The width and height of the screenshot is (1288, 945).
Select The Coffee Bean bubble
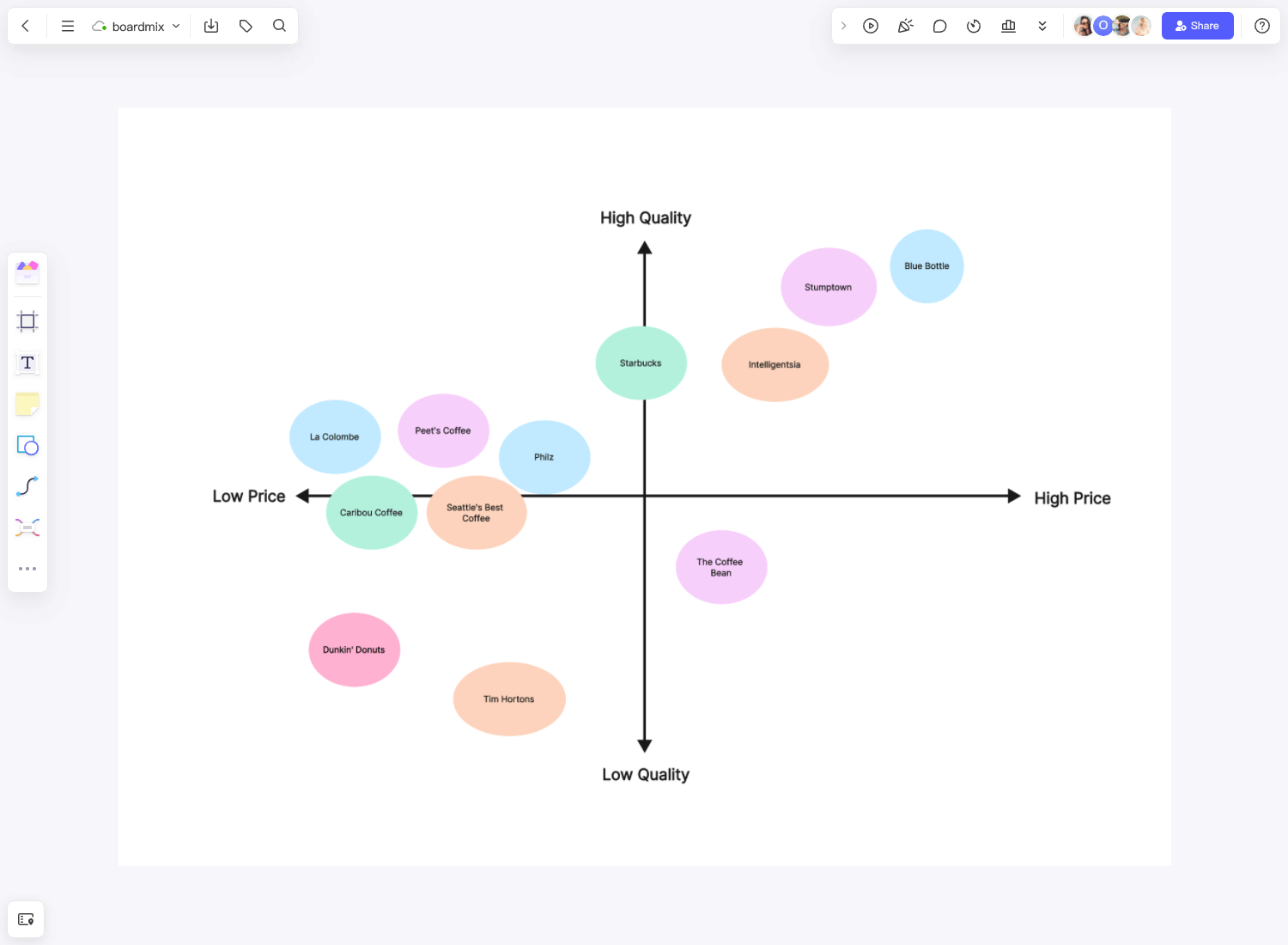click(x=721, y=567)
